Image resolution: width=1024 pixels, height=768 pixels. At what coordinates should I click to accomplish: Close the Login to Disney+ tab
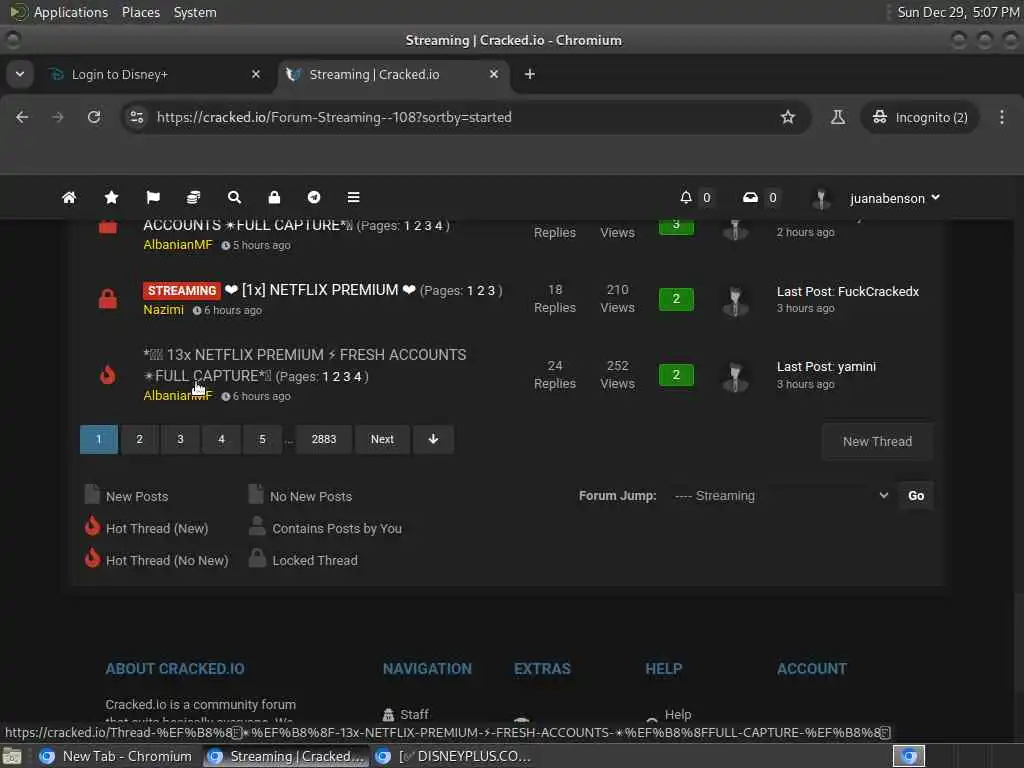(x=256, y=74)
